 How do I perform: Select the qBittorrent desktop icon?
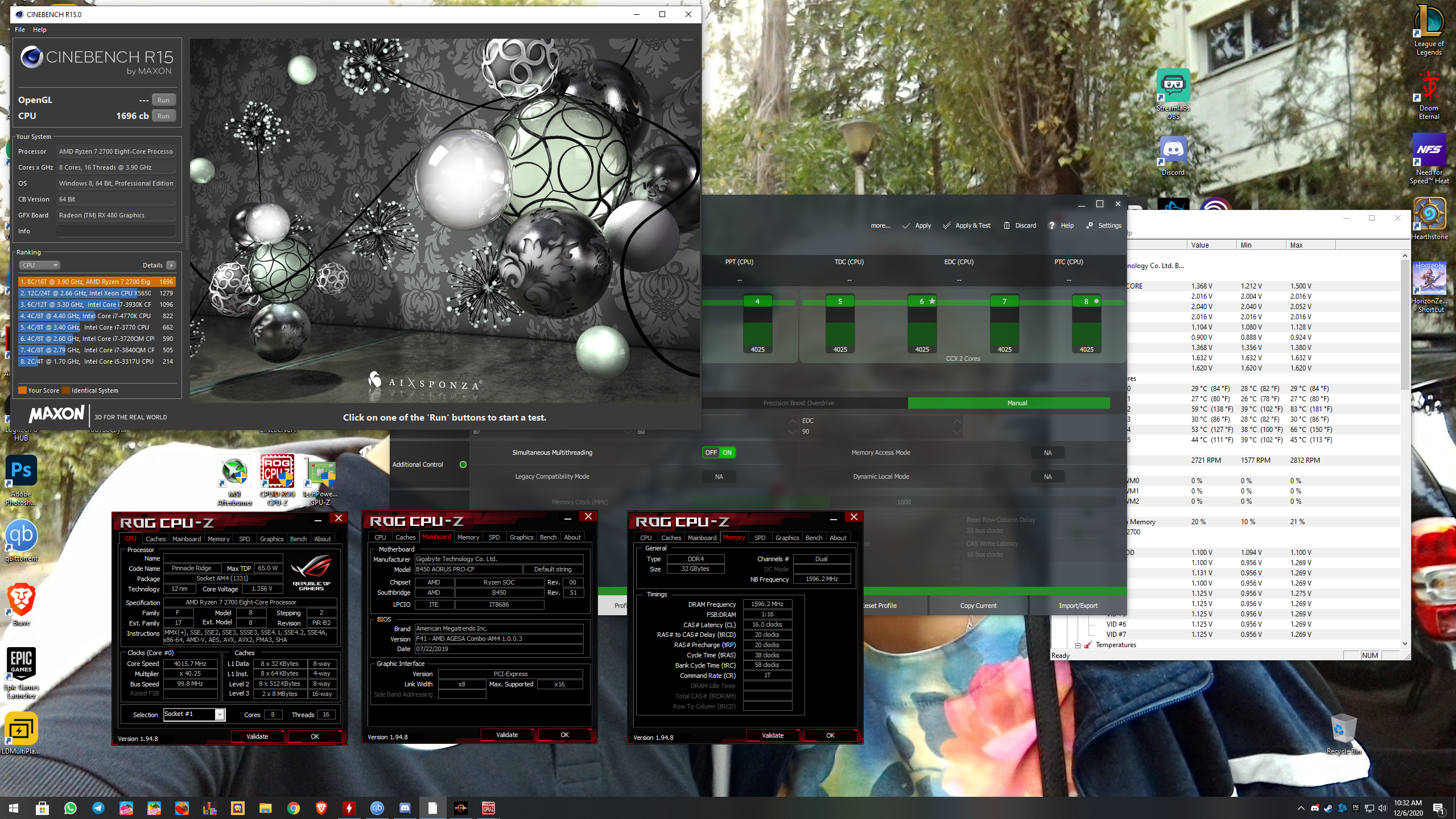click(21, 540)
